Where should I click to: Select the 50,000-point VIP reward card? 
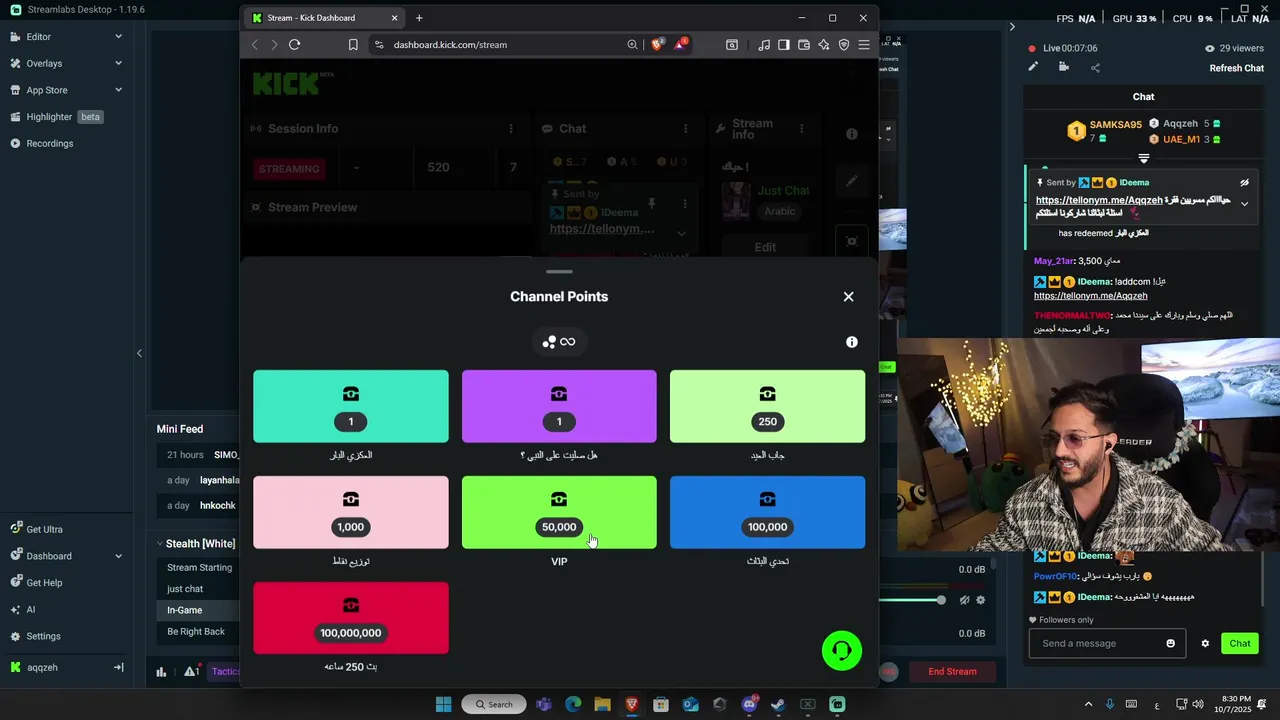point(559,512)
